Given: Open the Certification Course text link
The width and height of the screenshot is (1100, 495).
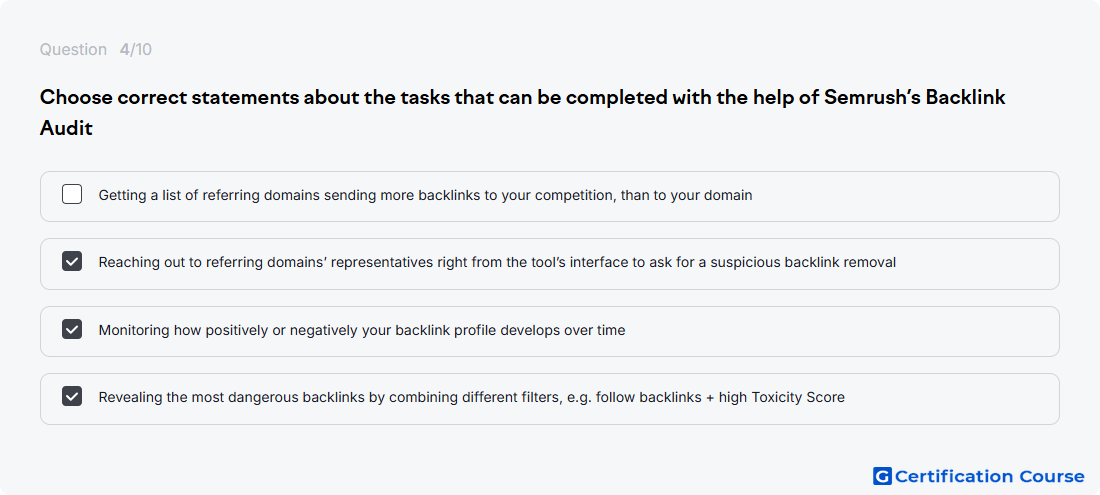Looking at the screenshot, I should pyautogui.click(x=989, y=477).
